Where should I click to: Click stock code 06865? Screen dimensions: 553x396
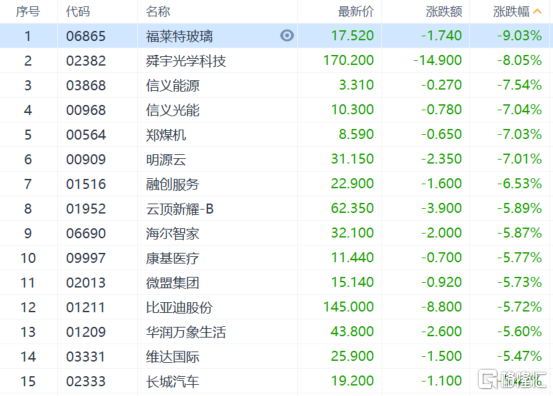coord(86,36)
